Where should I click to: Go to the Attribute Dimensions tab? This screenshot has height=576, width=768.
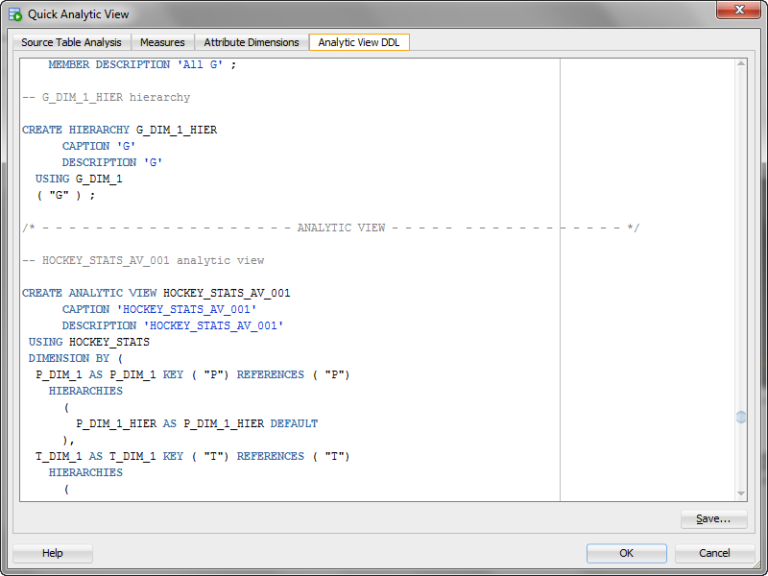(251, 42)
